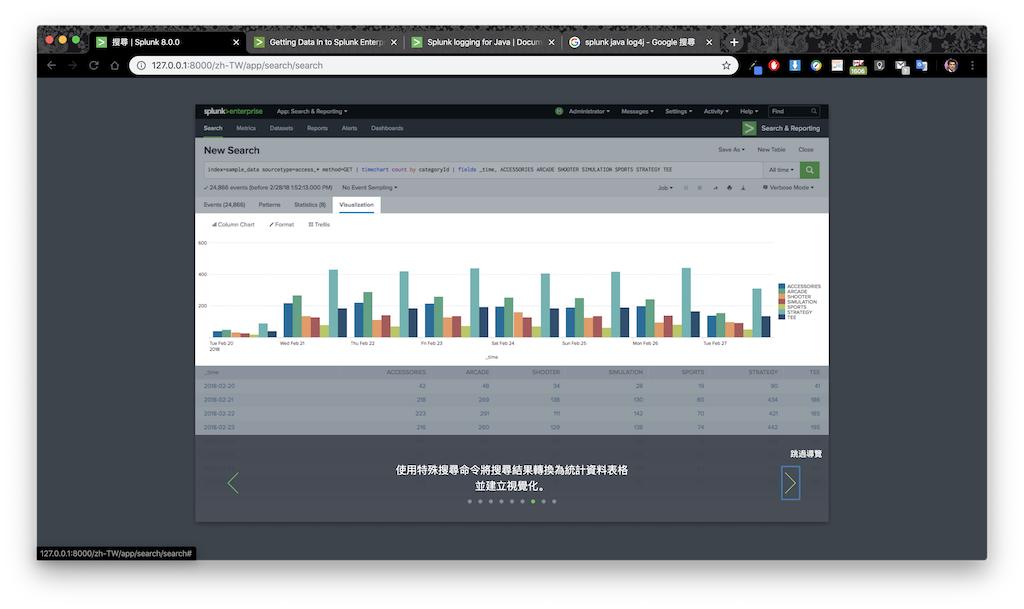This screenshot has width=1024, height=609.
Task: Switch to splunk java log4j Google tab
Action: tap(640, 42)
